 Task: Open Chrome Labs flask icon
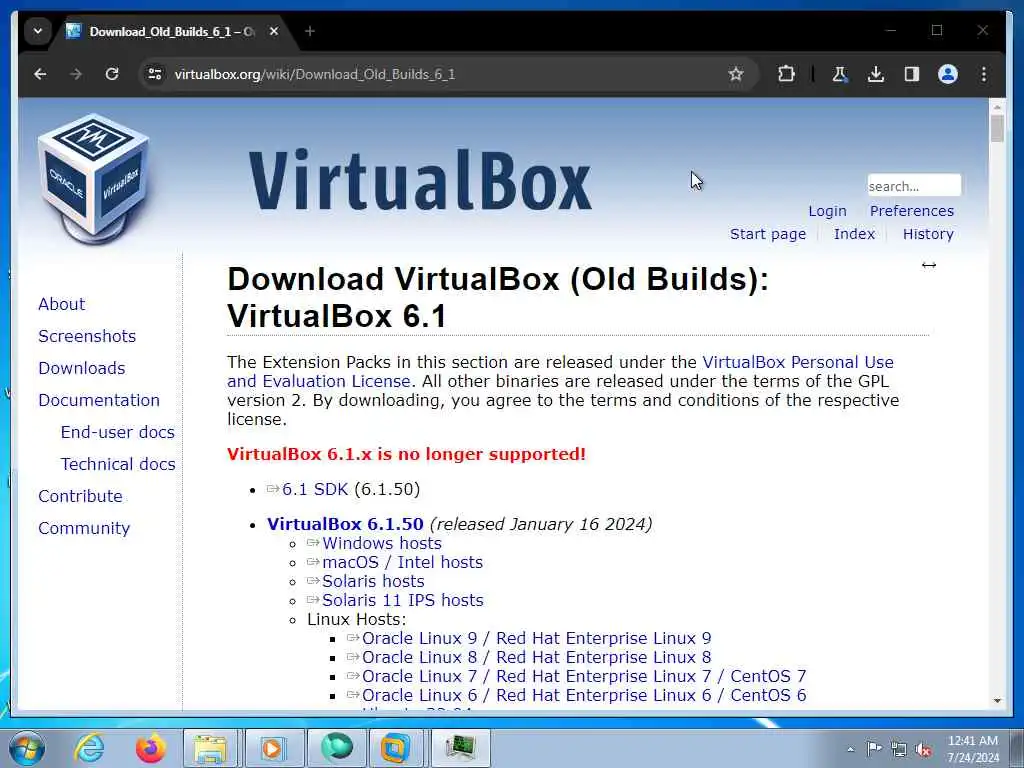tap(840, 74)
